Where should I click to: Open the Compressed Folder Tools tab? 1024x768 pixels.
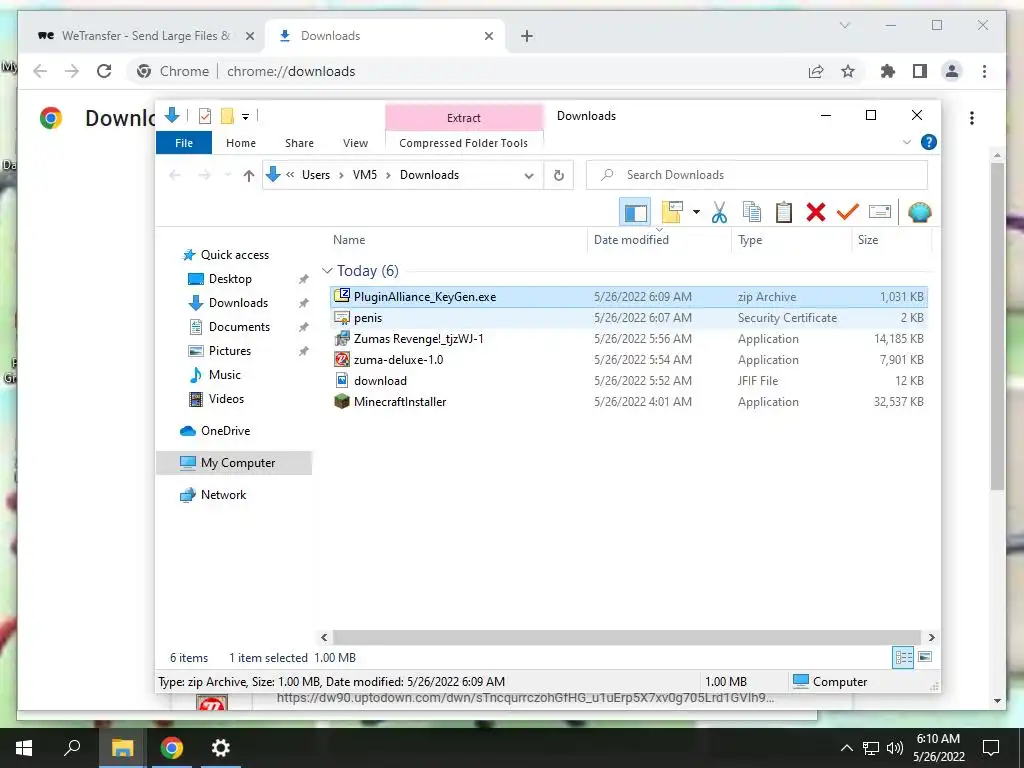tap(464, 143)
